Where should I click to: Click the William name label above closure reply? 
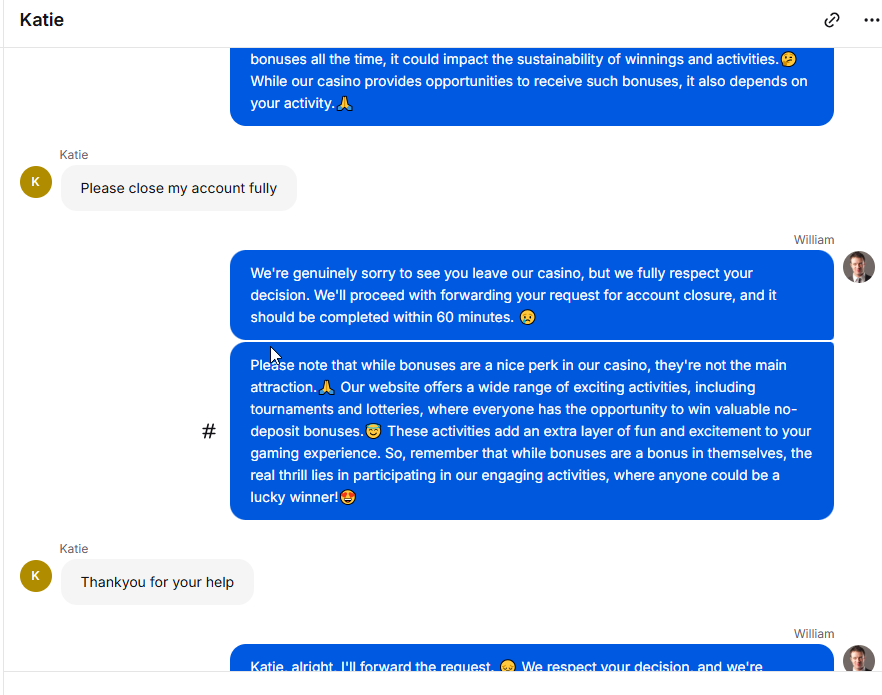(x=813, y=240)
